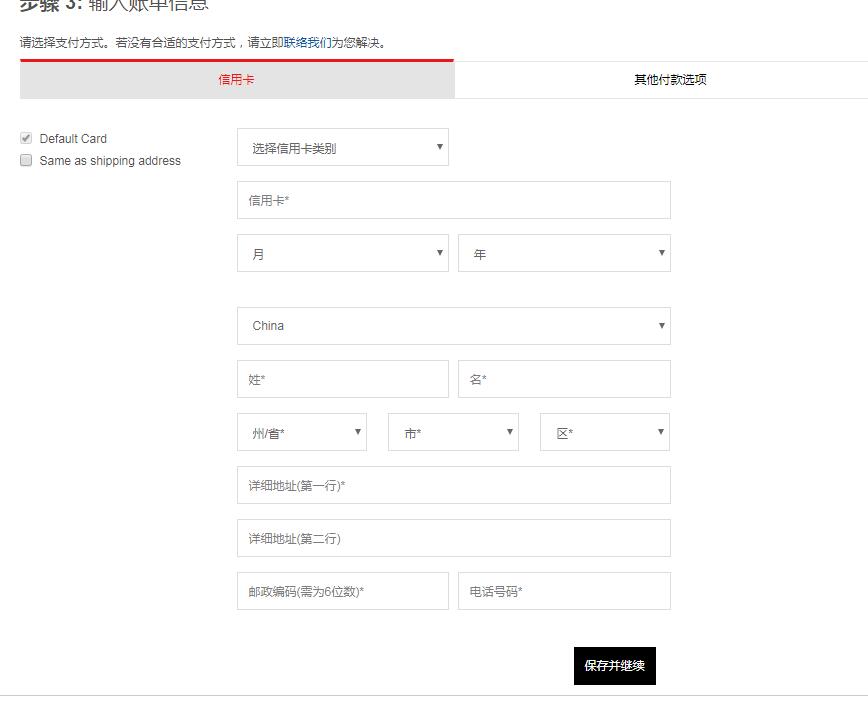Expand the 市 city dropdown
The width and height of the screenshot is (868, 716).
click(452, 431)
